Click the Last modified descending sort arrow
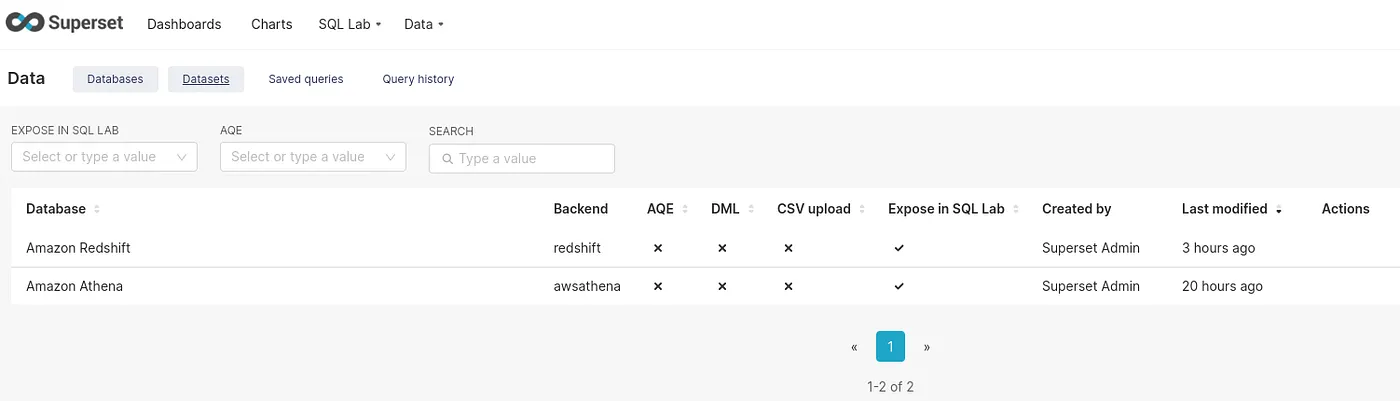 1278,210
